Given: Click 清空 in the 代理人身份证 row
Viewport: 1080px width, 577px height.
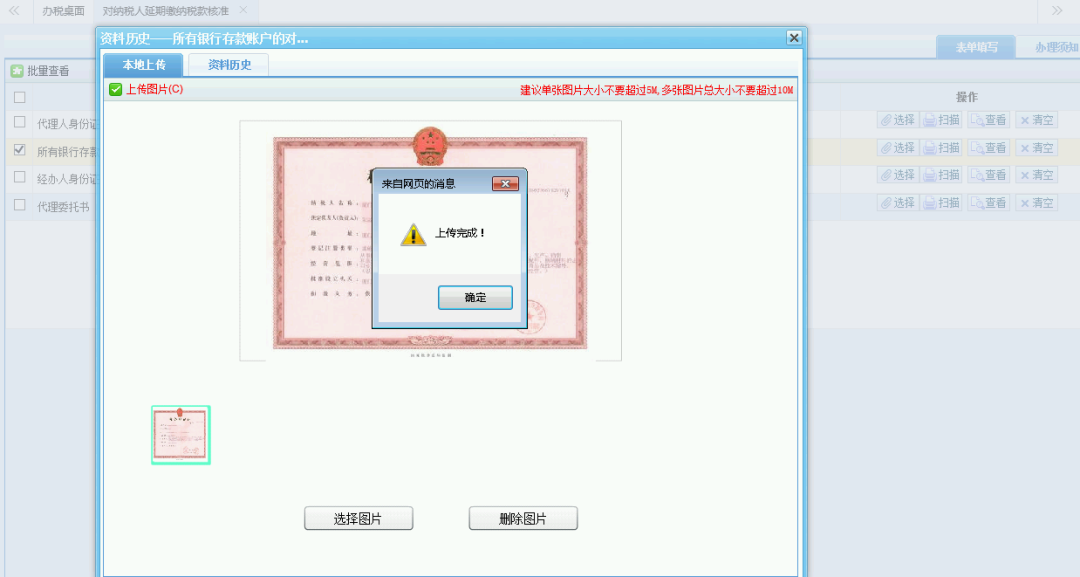Looking at the screenshot, I should click(1037, 120).
